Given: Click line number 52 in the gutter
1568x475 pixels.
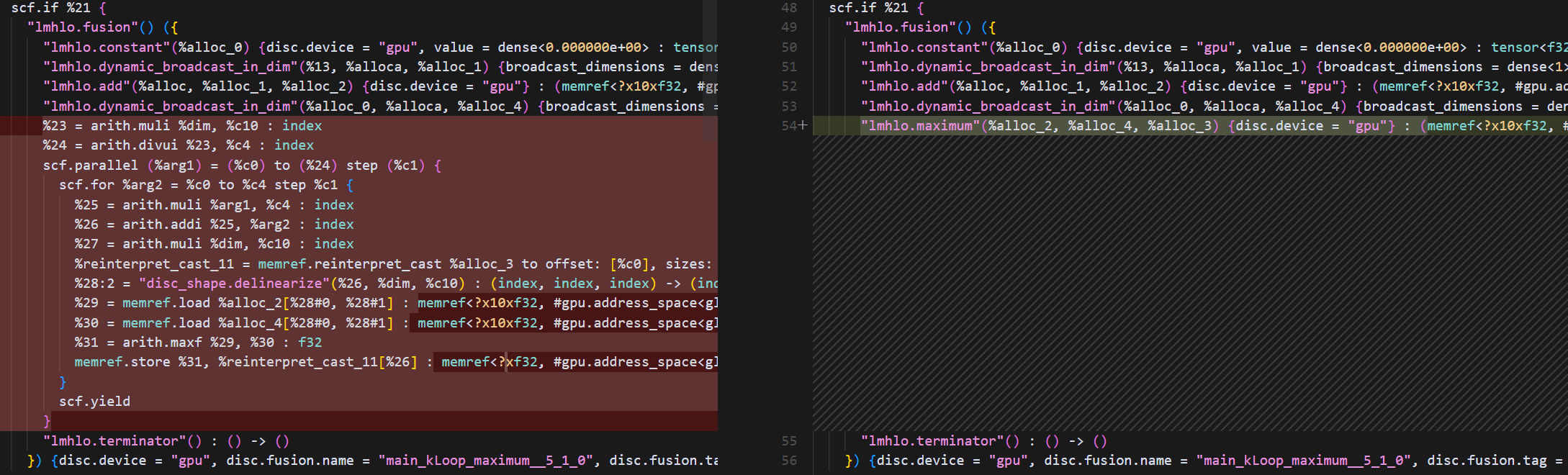Looking at the screenshot, I should (789, 86).
